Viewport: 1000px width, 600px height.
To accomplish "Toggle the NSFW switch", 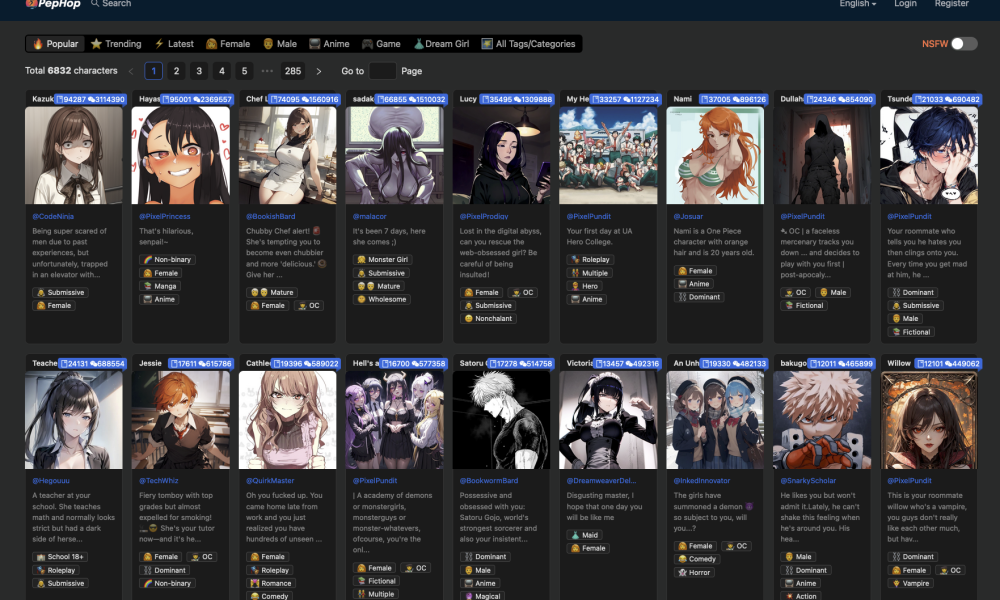I will click(964, 43).
